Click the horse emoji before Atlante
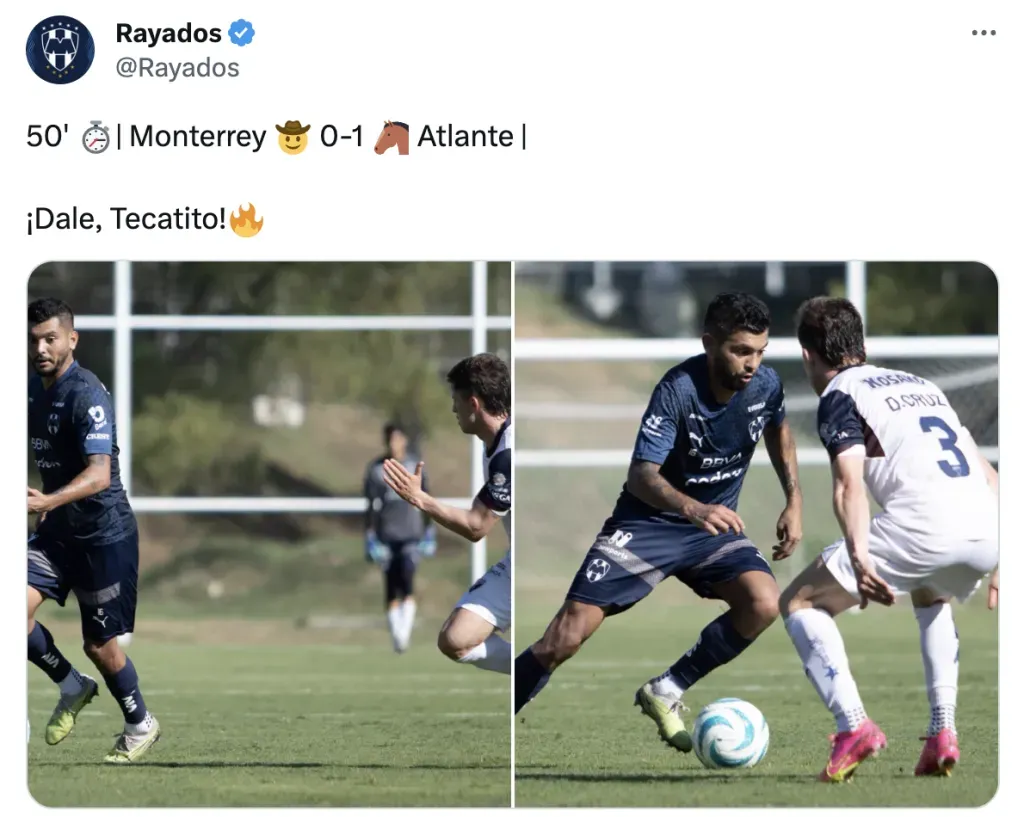 [x=392, y=137]
